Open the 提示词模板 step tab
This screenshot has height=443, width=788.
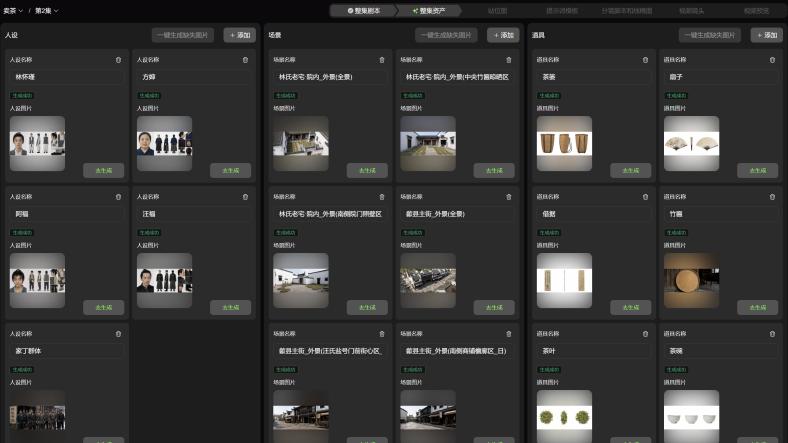coord(562,11)
